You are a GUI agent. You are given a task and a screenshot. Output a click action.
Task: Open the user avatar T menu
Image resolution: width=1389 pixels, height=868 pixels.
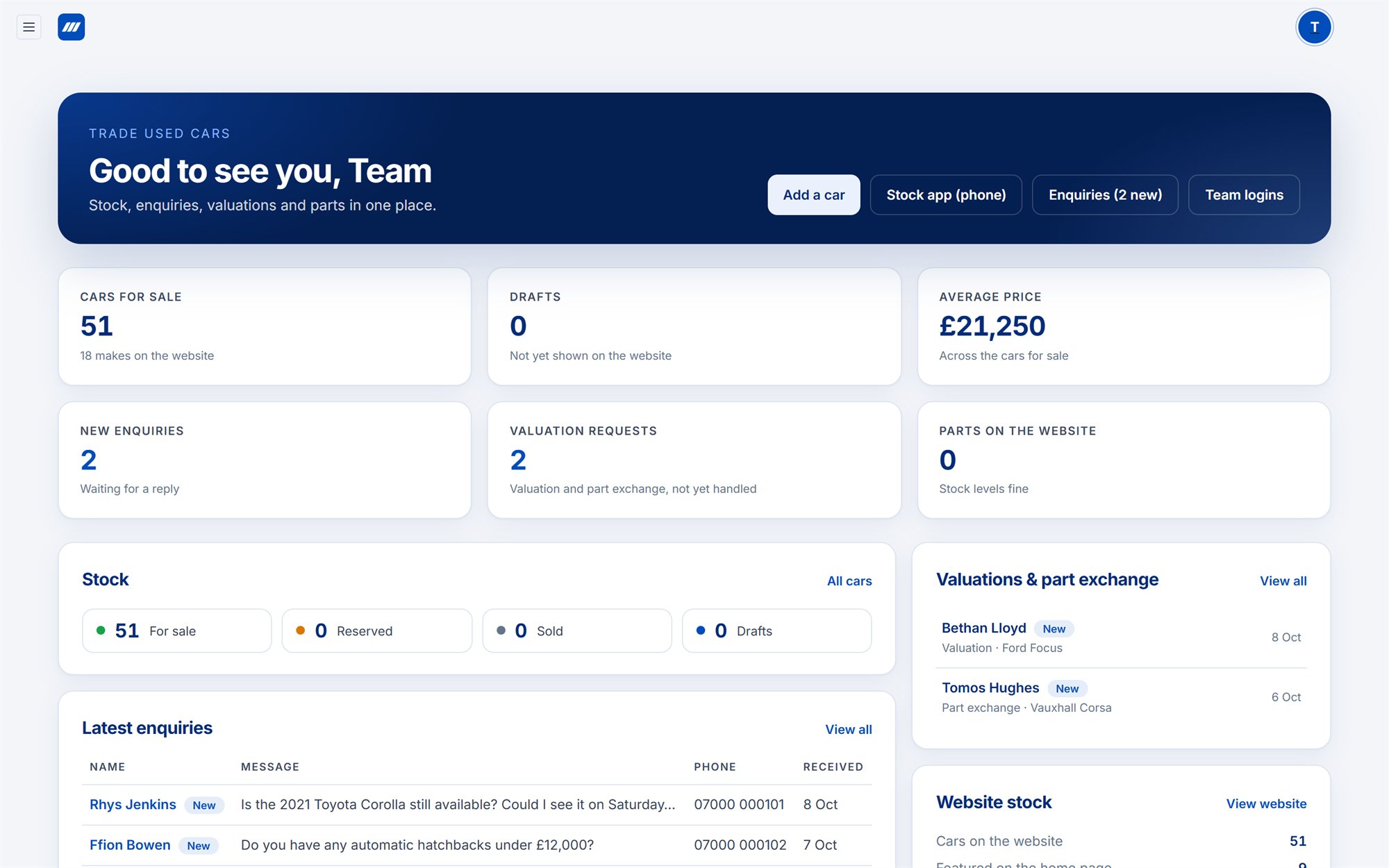tap(1314, 27)
